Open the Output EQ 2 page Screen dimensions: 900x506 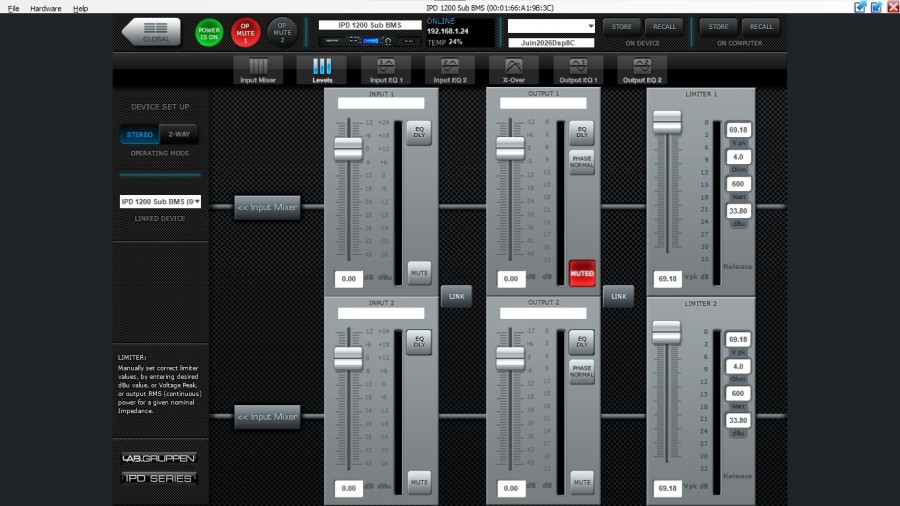click(642, 71)
